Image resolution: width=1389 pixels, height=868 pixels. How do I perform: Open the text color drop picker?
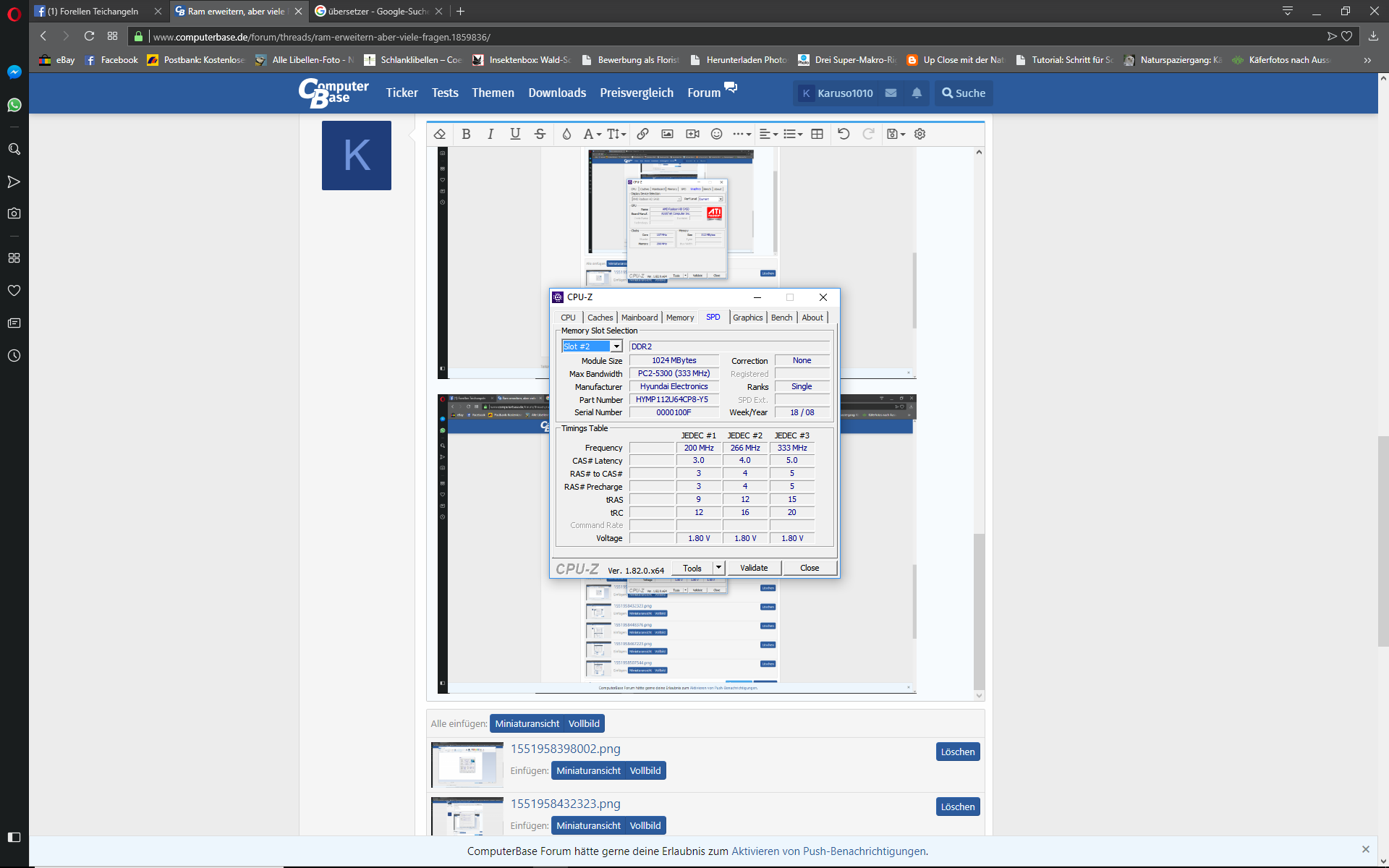[x=566, y=134]
